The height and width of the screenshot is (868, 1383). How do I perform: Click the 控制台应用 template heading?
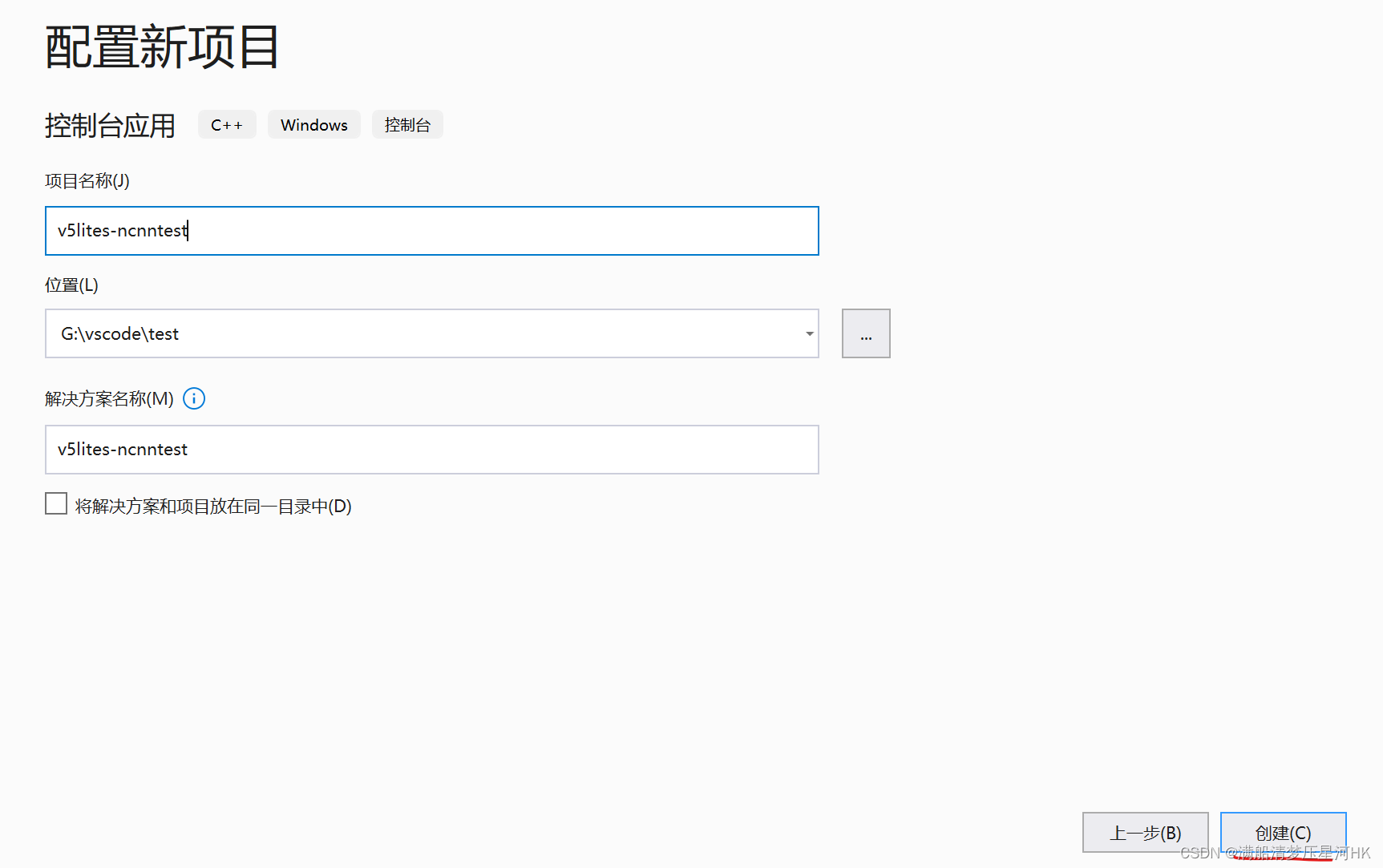[110, 126]
